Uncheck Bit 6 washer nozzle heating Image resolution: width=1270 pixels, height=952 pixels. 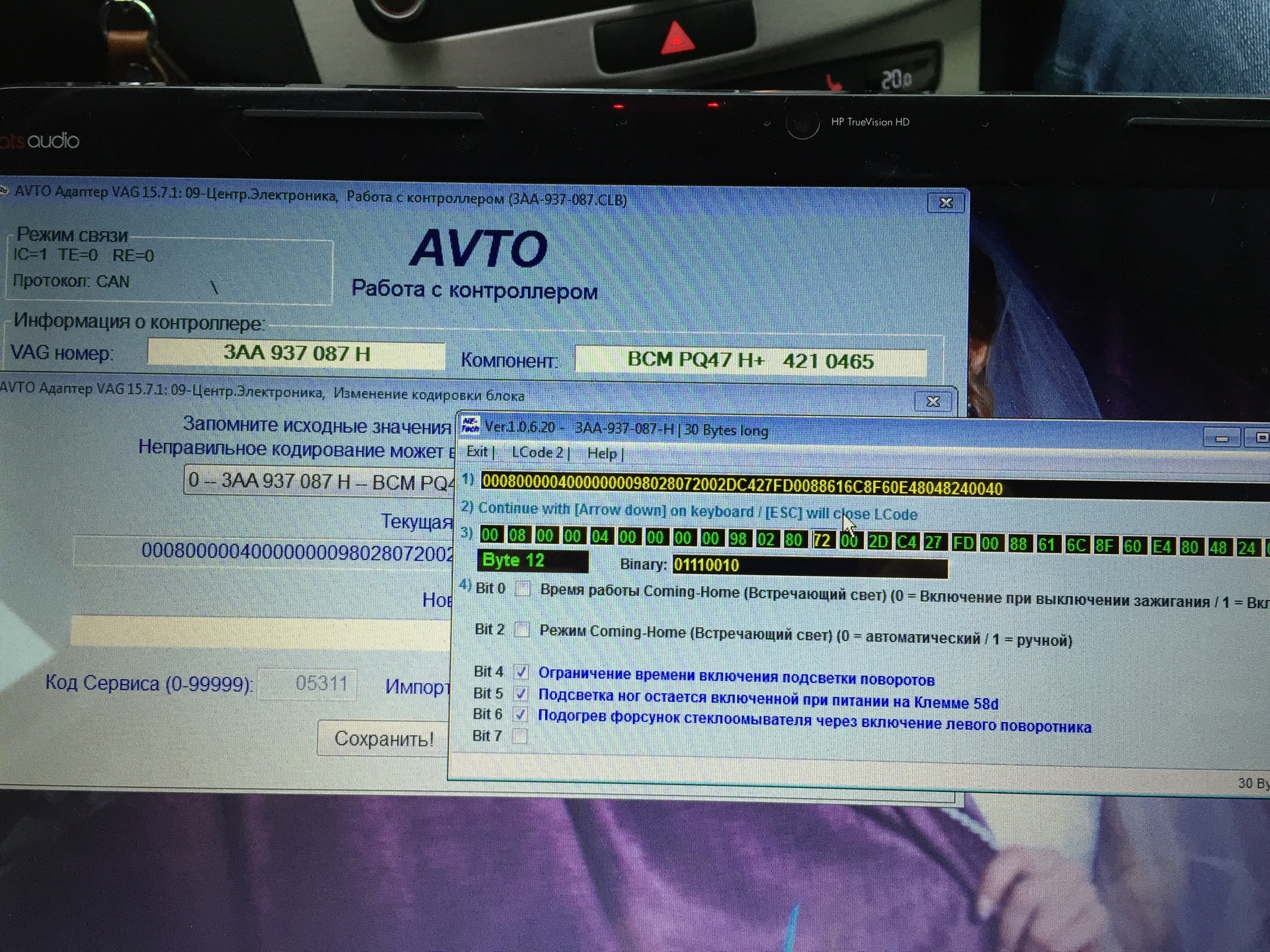(x=521, y=715)
